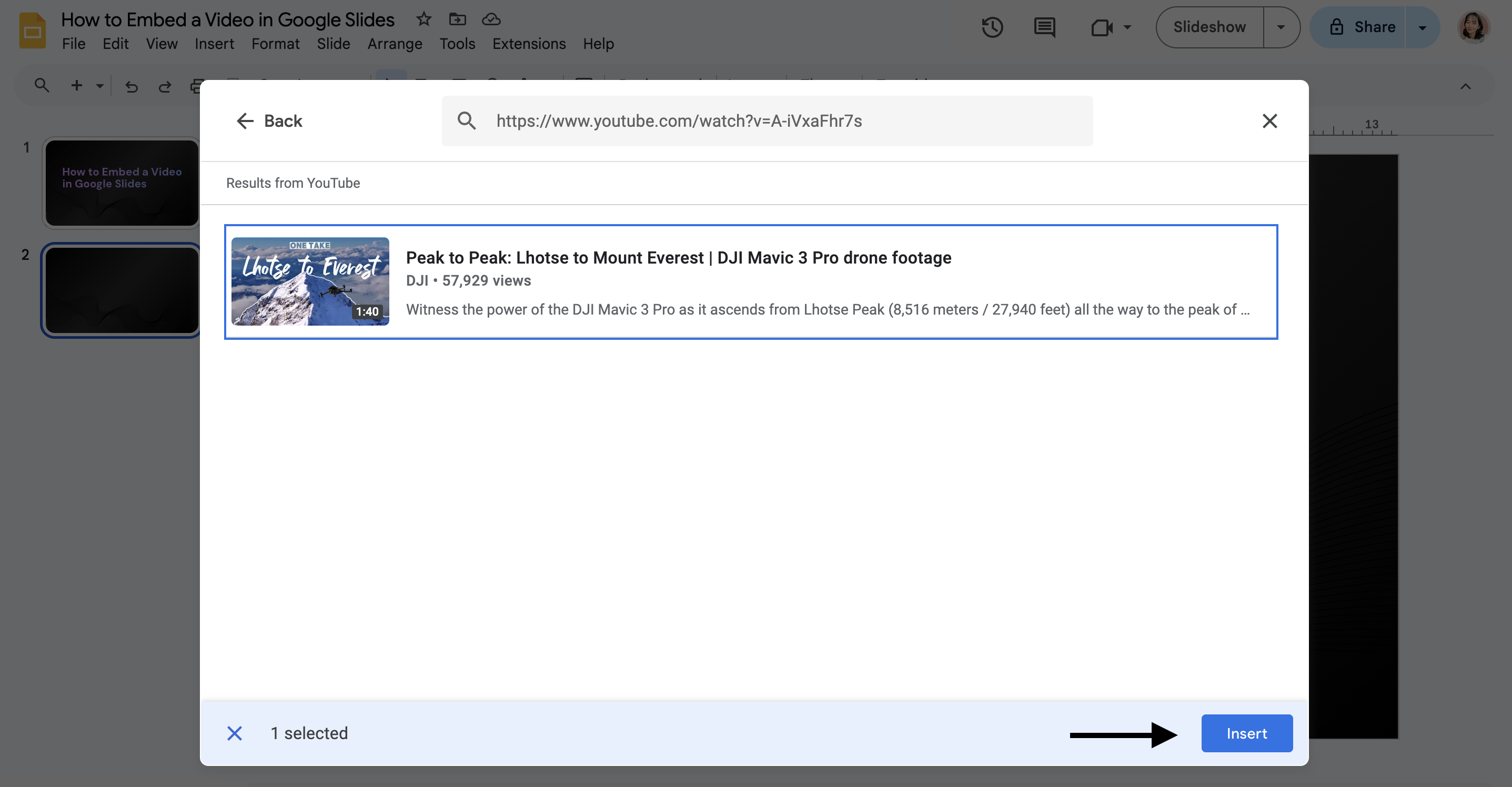This screenshot has width=1512, height=787.
Task: Open the Slide menu
Action: point(334,44)
